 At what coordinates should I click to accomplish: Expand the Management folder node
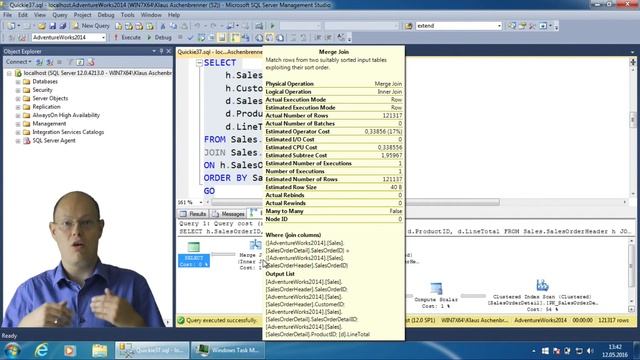click(x=18, y=124)
